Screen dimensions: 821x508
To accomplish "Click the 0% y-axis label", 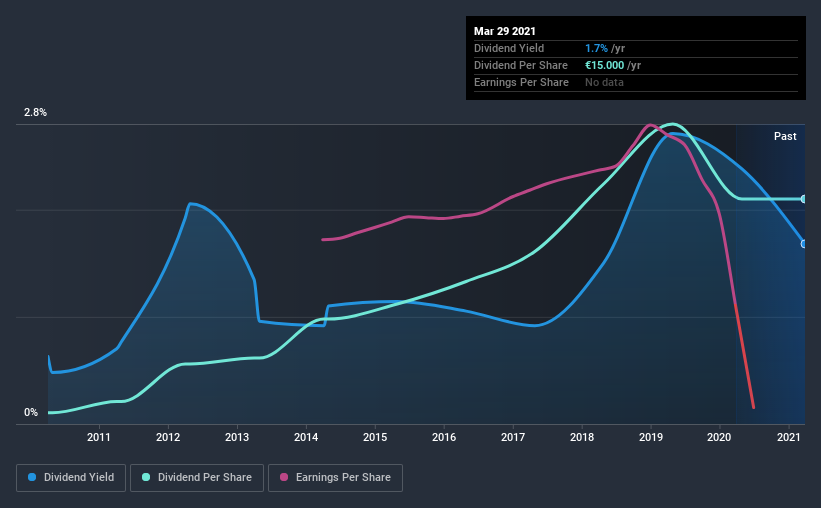I will [x=31, y=412].
